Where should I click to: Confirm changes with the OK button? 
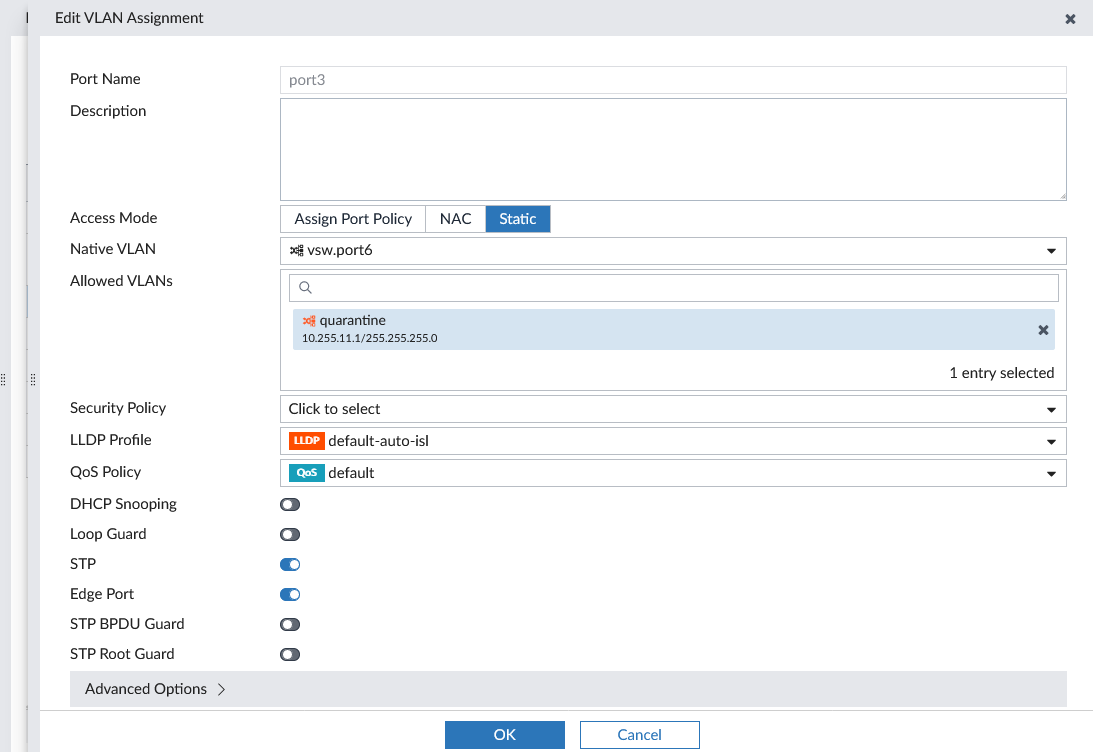(x=504, y=733)
